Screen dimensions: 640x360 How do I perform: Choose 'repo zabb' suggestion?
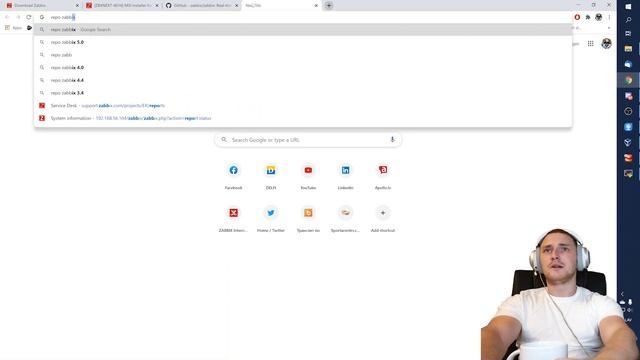(303, 55)
